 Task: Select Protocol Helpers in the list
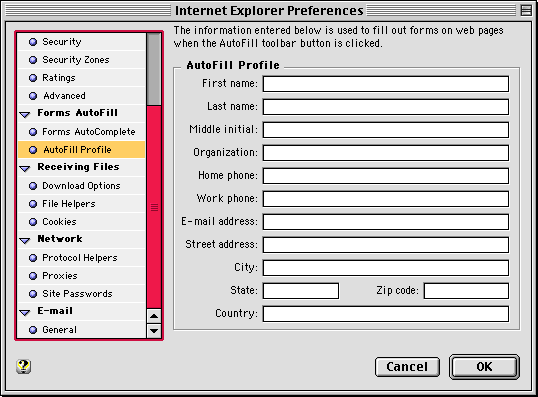(82, 258)
